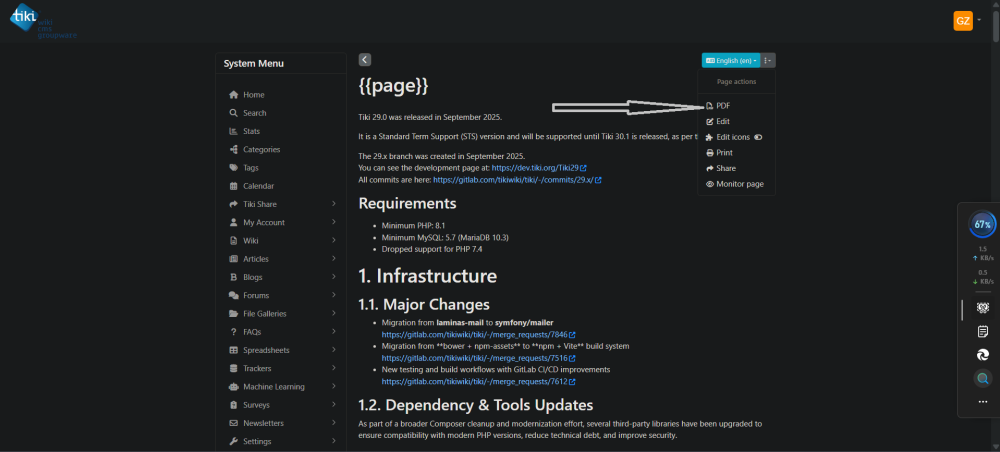The image size is (1000, 452).
Task: Click the Blogs bold B icon
Action: pos(233,277)
